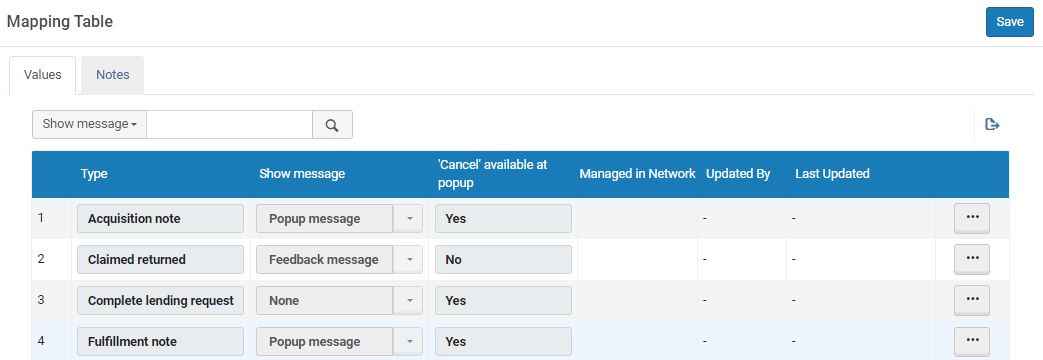
Task: Click the search magnifier icon button
Action: pyautogui.click(x=333, y=124)
